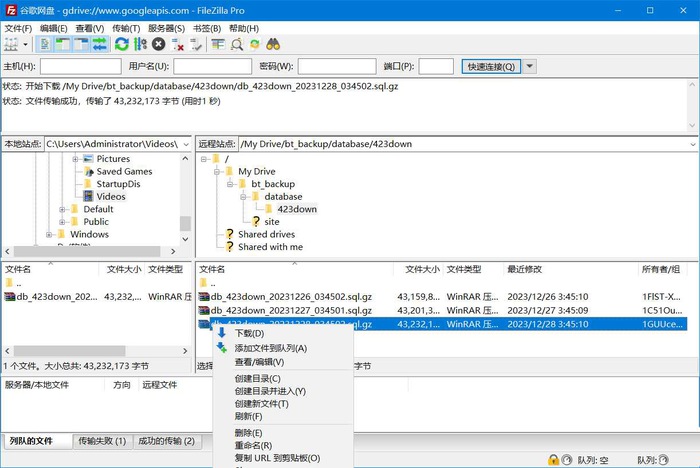Toggle local directory tree view icon
The width and height of the screenshot is (700, 468).
(x=63, y=44)
